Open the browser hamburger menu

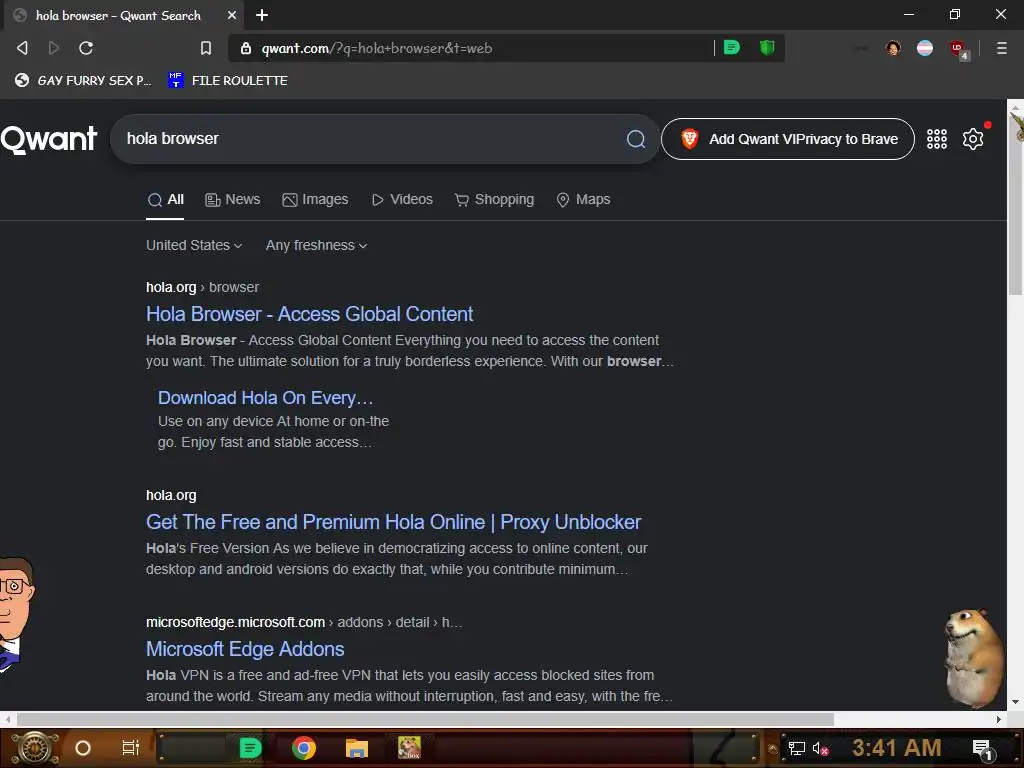[x=1001, y=48]
